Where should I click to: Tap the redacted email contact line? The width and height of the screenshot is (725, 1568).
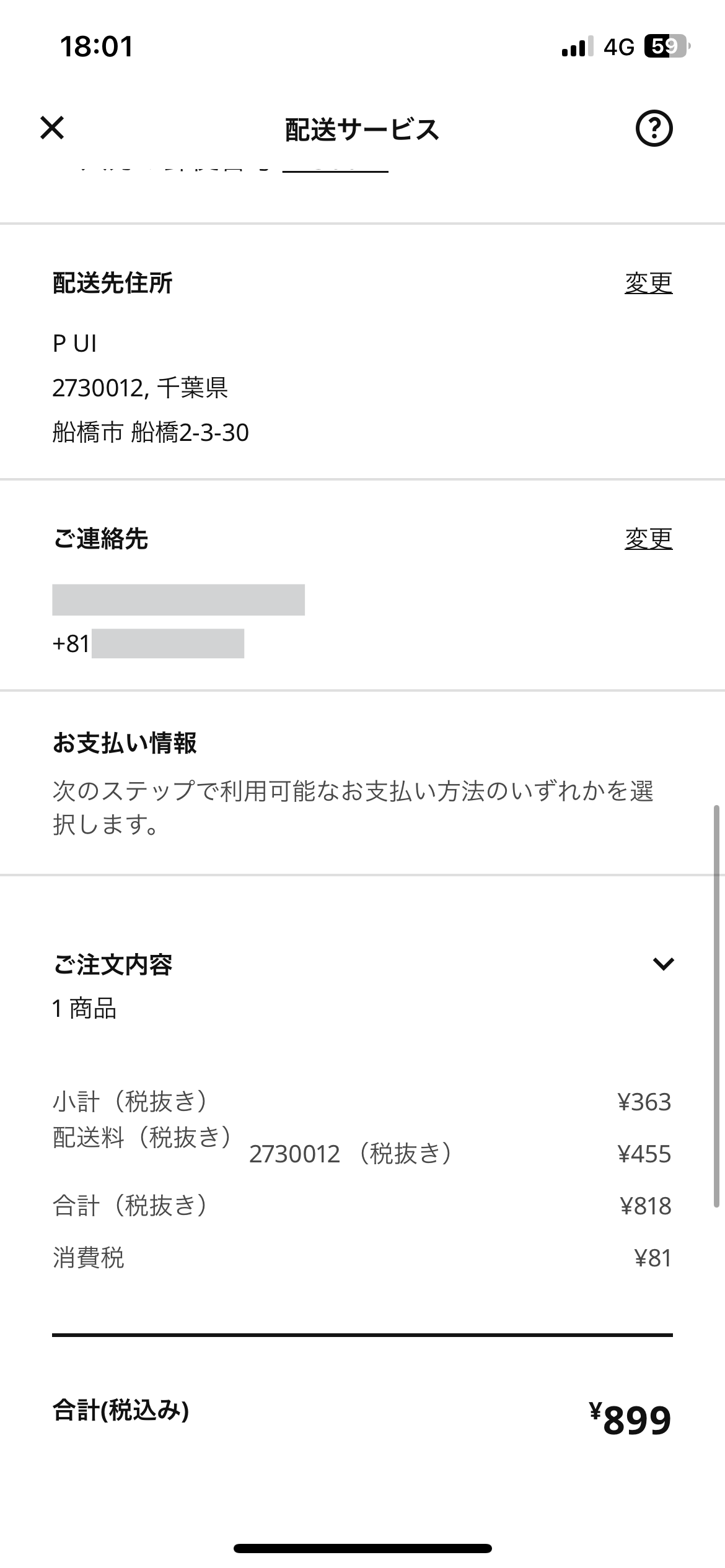[x=178, y=599]
